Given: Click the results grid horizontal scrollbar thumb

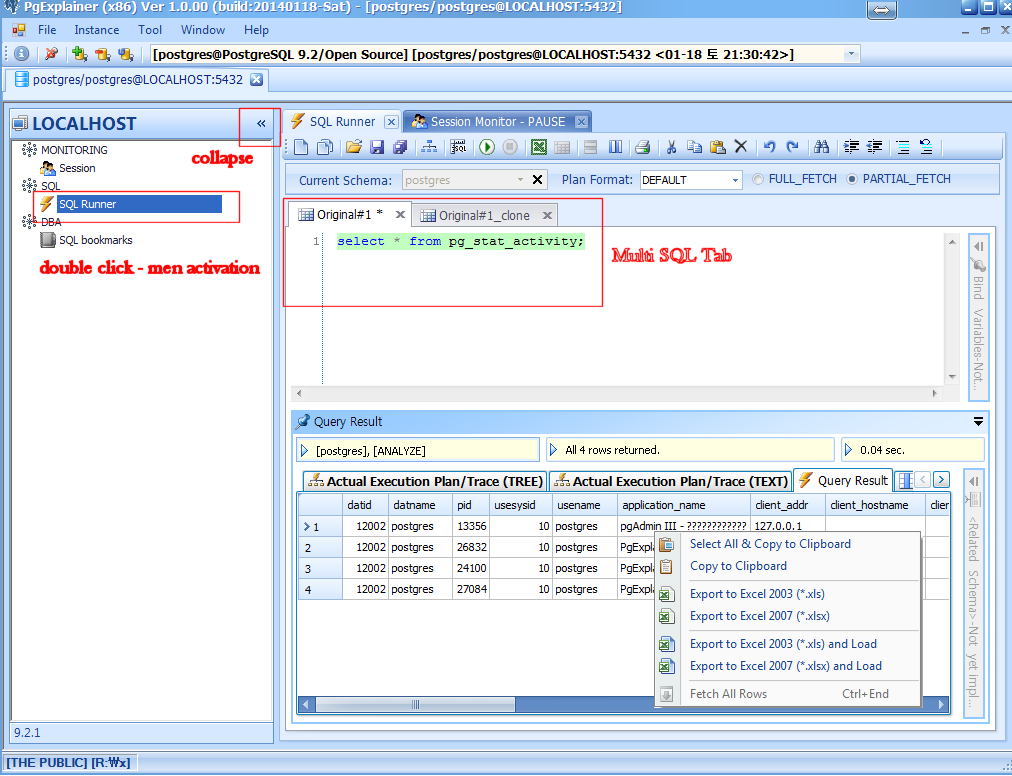Looking at the screenshot, I should 414,704.
